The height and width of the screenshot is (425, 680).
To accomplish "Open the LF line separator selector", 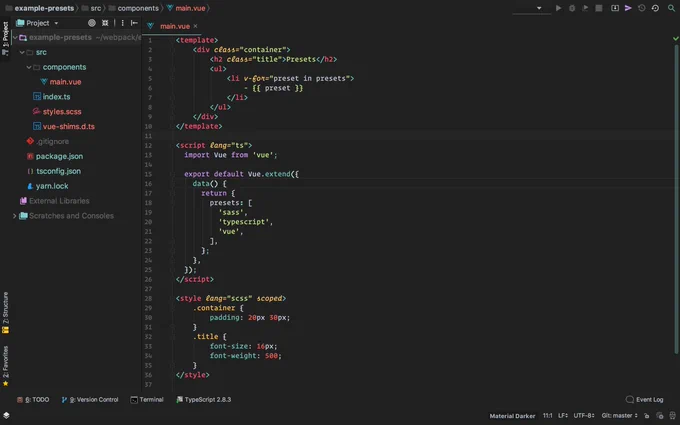I will [x=563, y=415].
